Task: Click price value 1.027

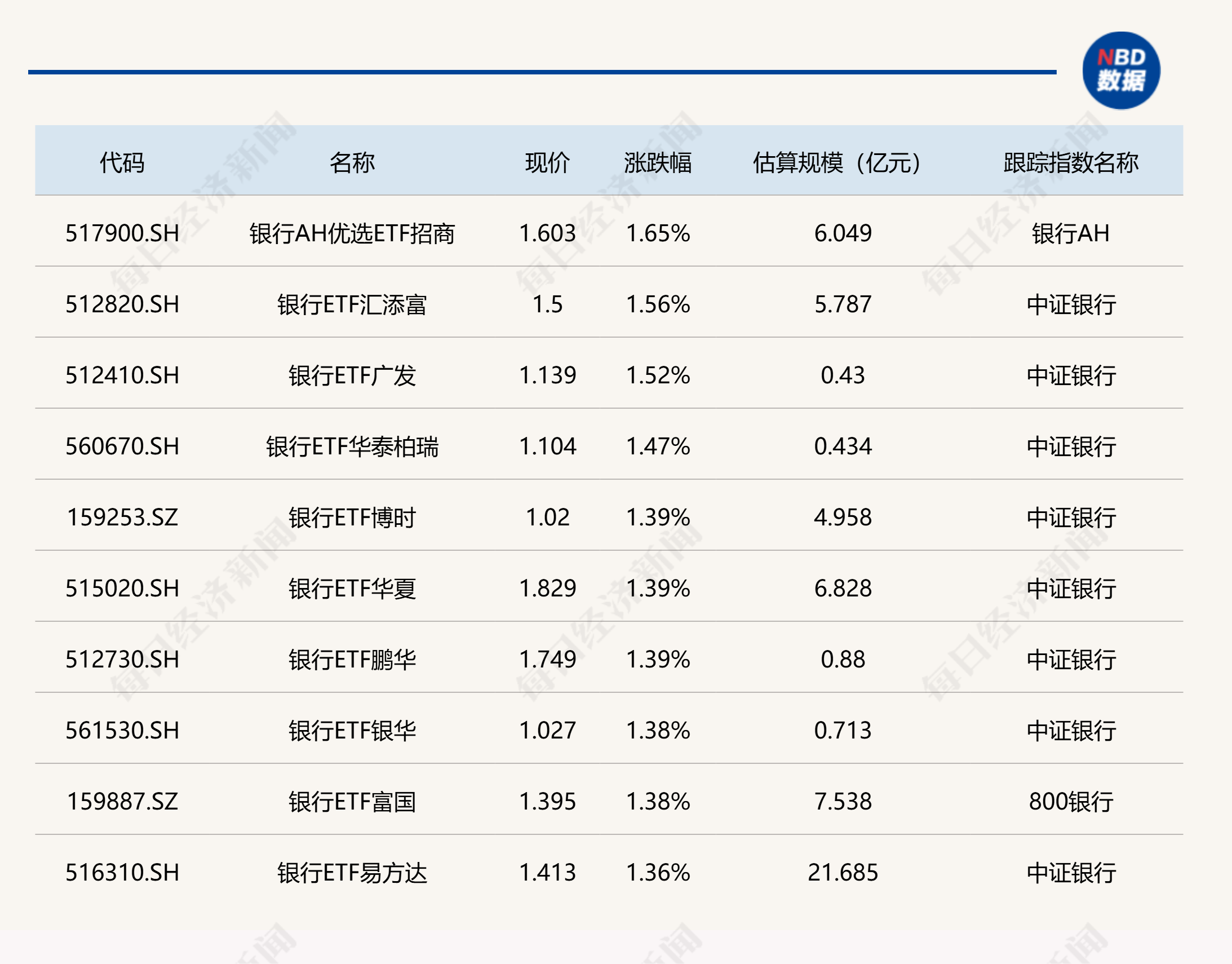Action: coord(547,731)
